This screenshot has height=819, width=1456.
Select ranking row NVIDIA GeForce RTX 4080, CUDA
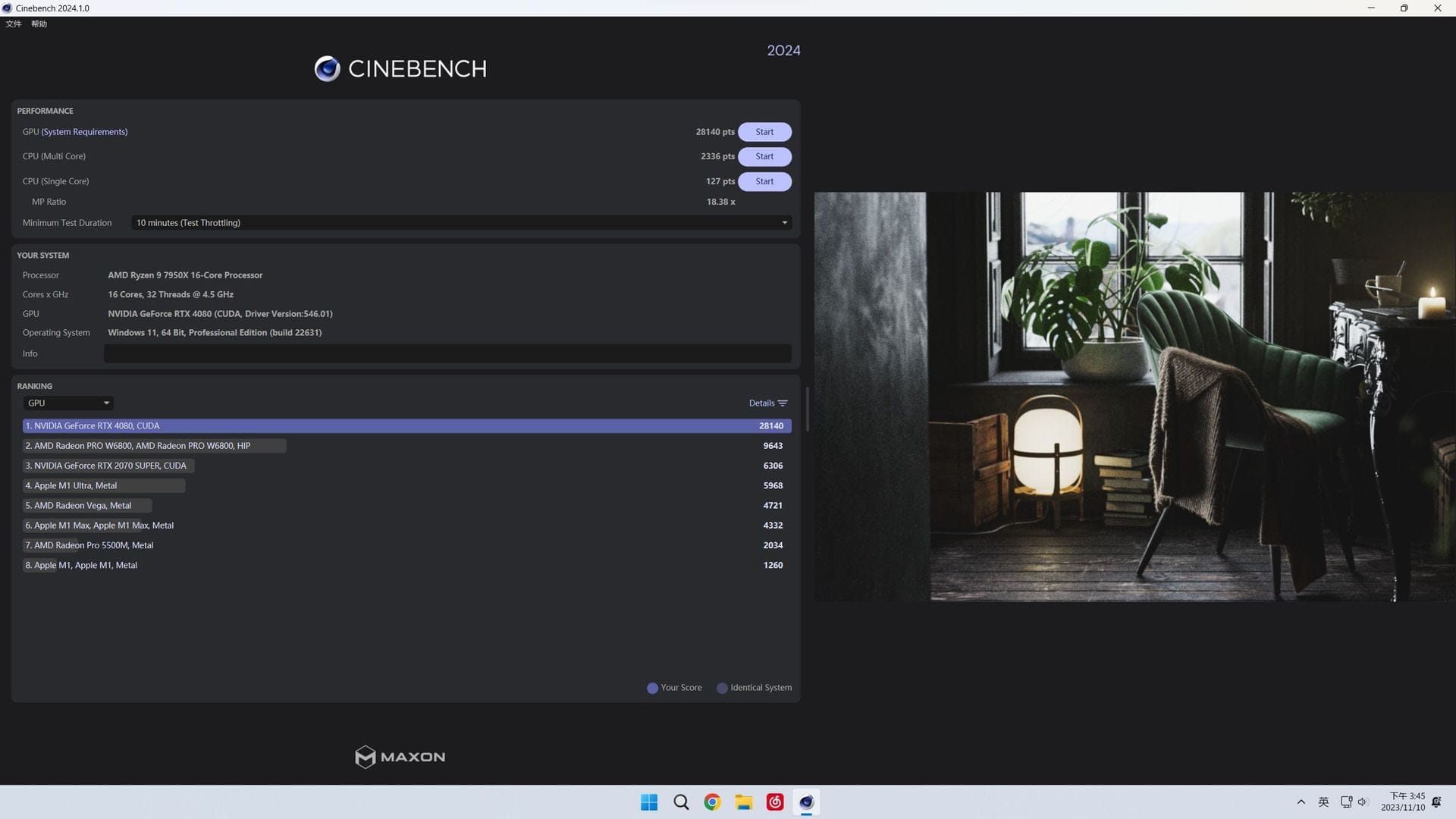tap(406, 426)
